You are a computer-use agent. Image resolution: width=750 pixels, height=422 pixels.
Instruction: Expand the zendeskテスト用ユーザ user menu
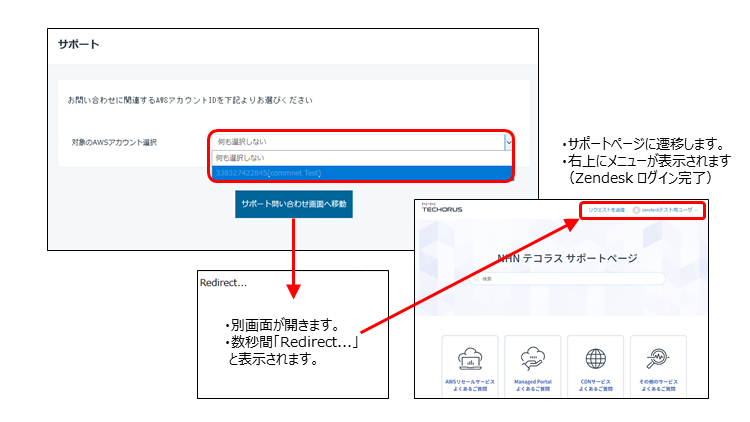(669, 210)
